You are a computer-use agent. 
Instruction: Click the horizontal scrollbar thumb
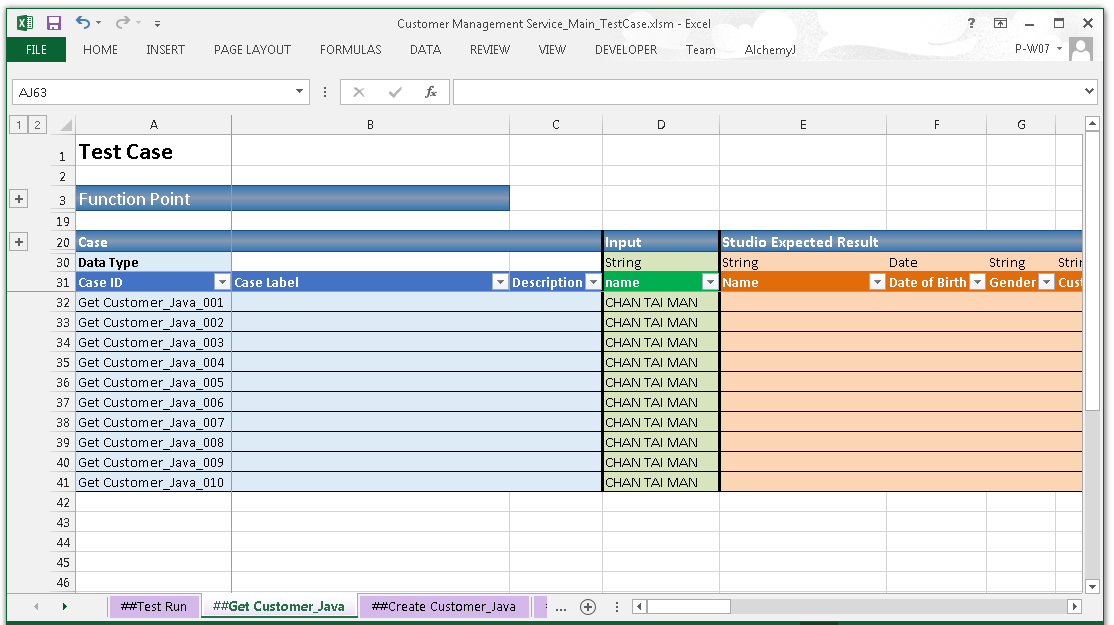click(x=689, y=606)
